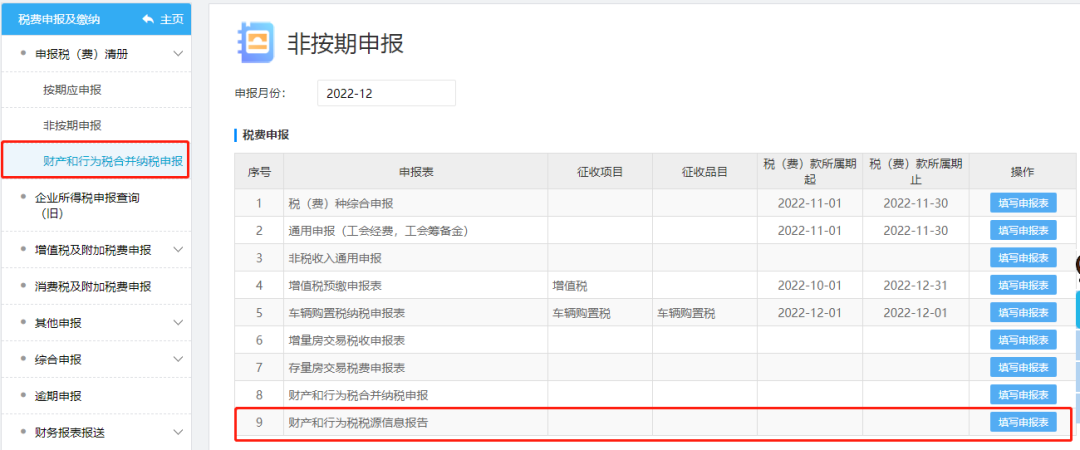1080x450 pixels.
Task: Select 财务报表报送 menu heading
Action: (x=70, y=432)
